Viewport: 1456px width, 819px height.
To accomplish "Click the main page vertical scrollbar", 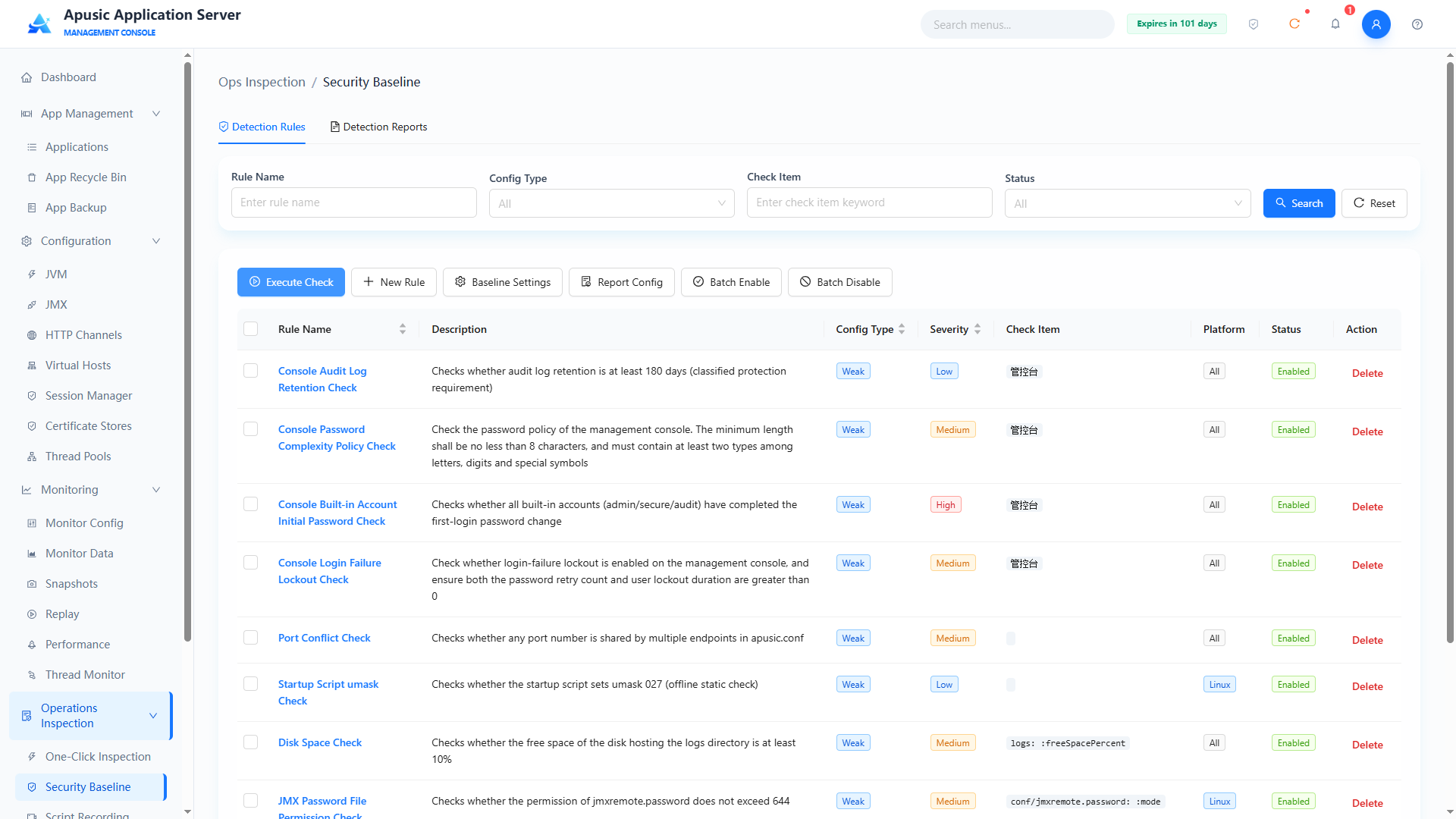I will pos(1450,353).
